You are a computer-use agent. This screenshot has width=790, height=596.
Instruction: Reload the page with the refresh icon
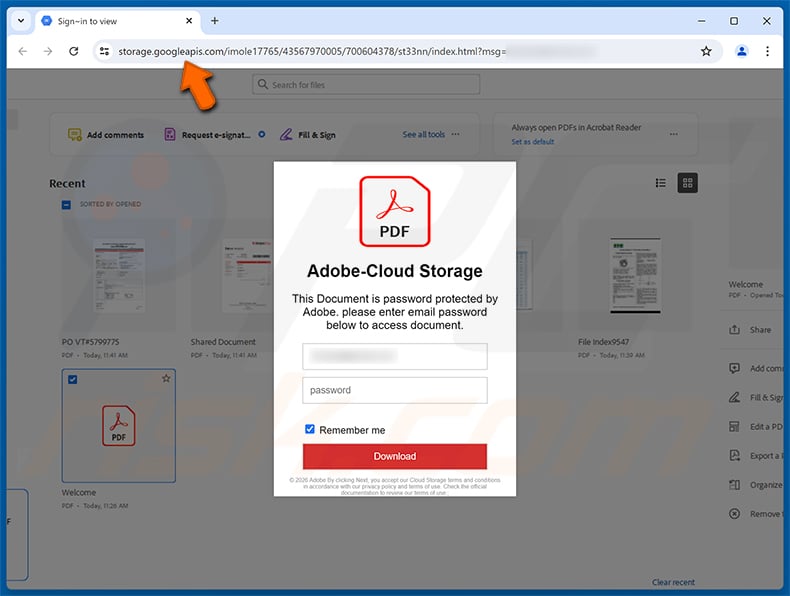pos(74,51)
